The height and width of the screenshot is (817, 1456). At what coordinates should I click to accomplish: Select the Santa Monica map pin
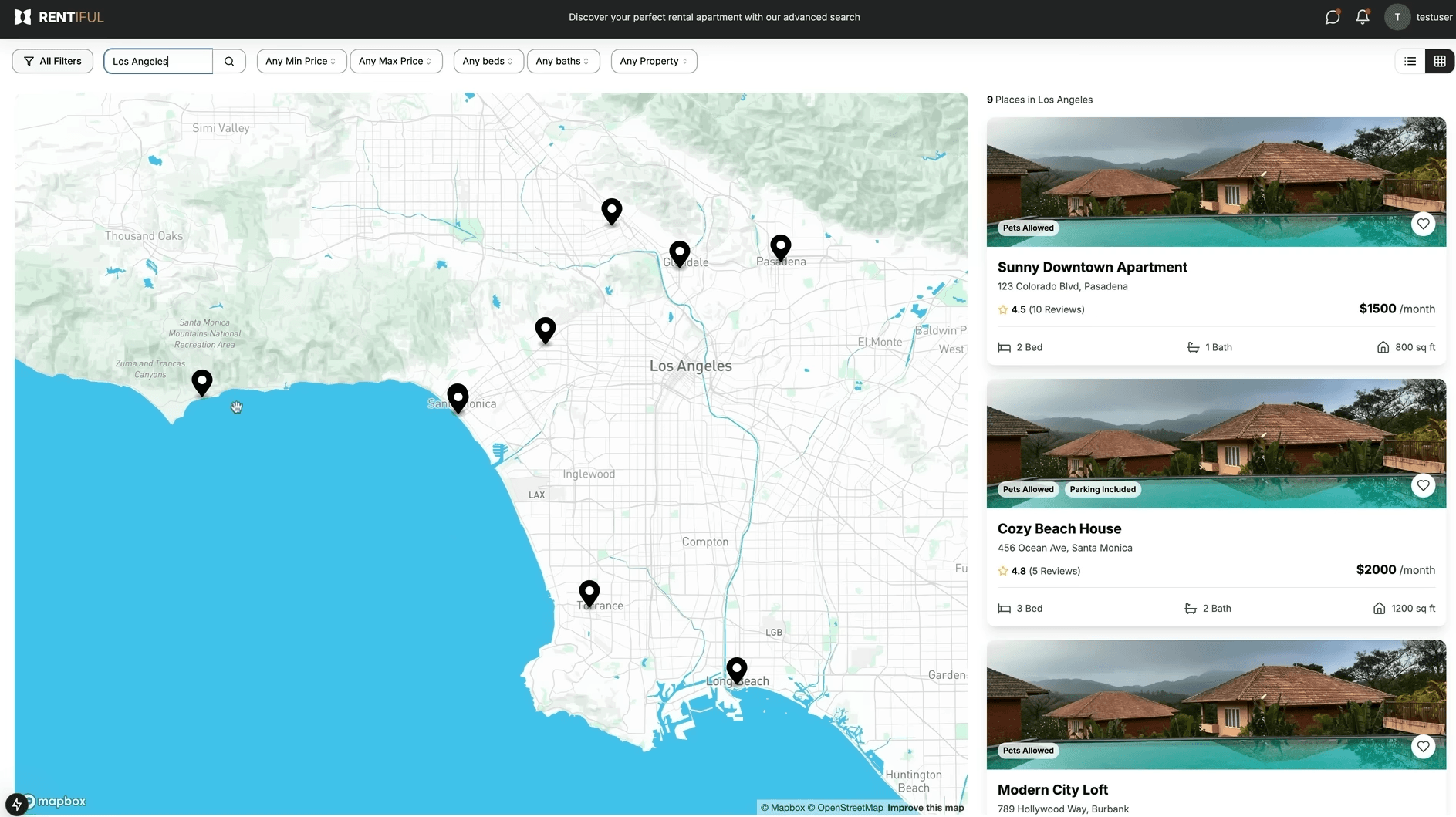click(458, 397)
